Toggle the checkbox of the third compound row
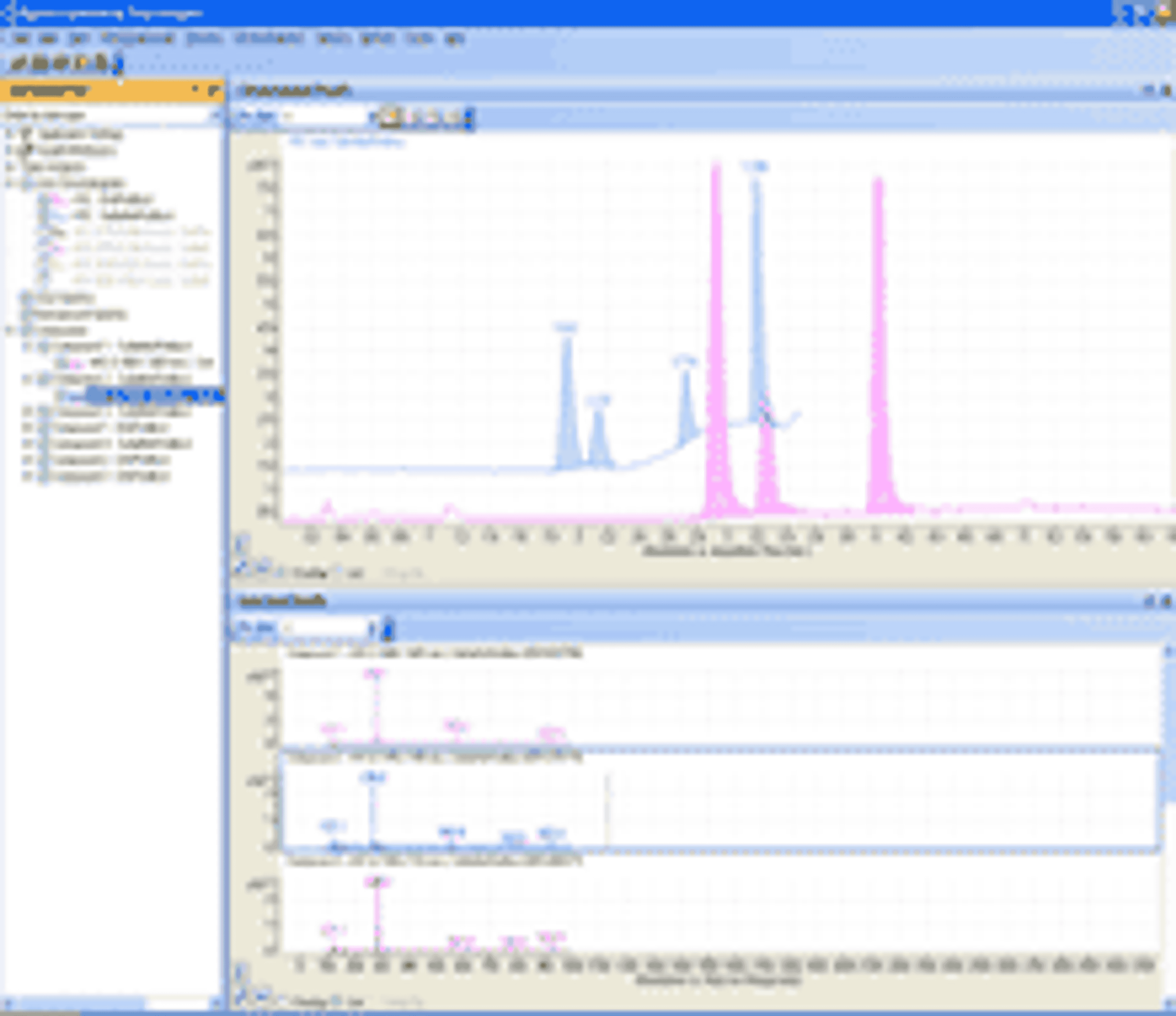This screenshot has width=1176, height=1016. click(44, 411)
